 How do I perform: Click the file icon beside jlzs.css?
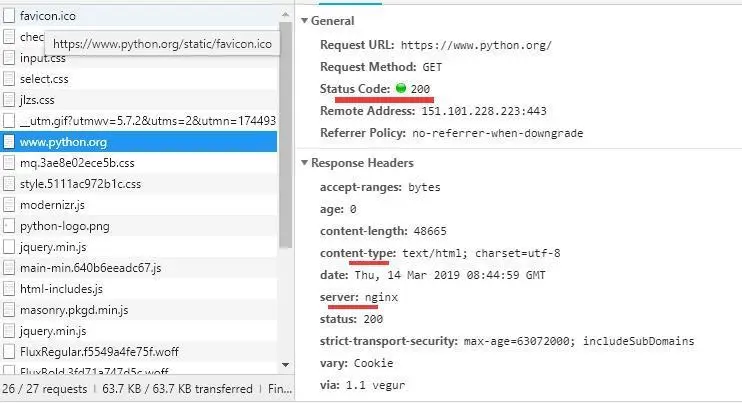pos(9,100)
